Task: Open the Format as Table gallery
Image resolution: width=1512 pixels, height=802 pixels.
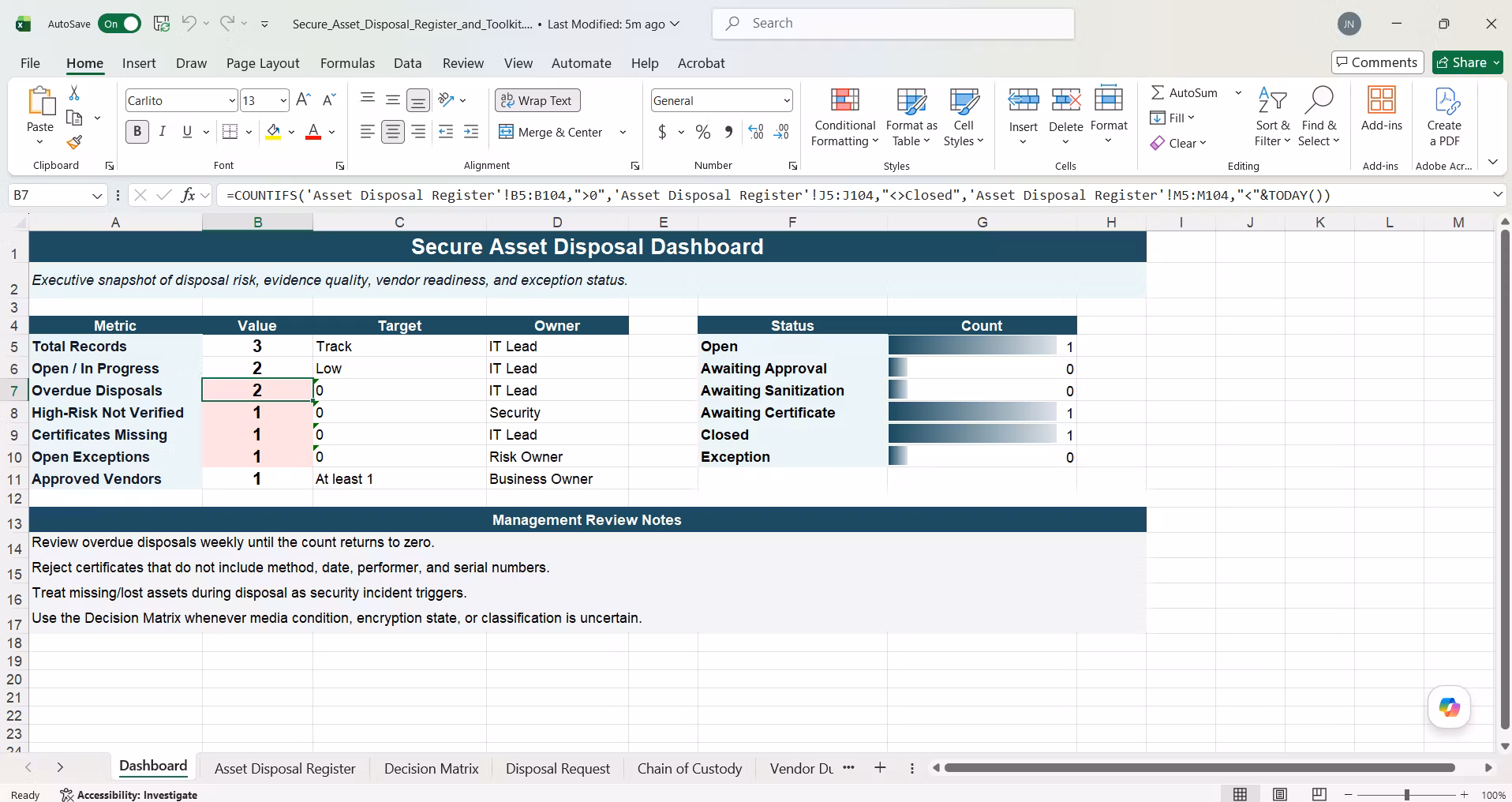Action: coord(911,117)
